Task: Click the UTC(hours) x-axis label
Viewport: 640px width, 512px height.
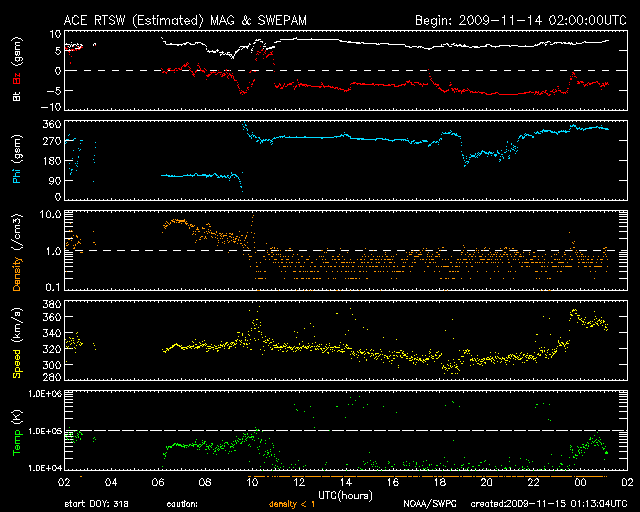Action: (x=343, y=494)
